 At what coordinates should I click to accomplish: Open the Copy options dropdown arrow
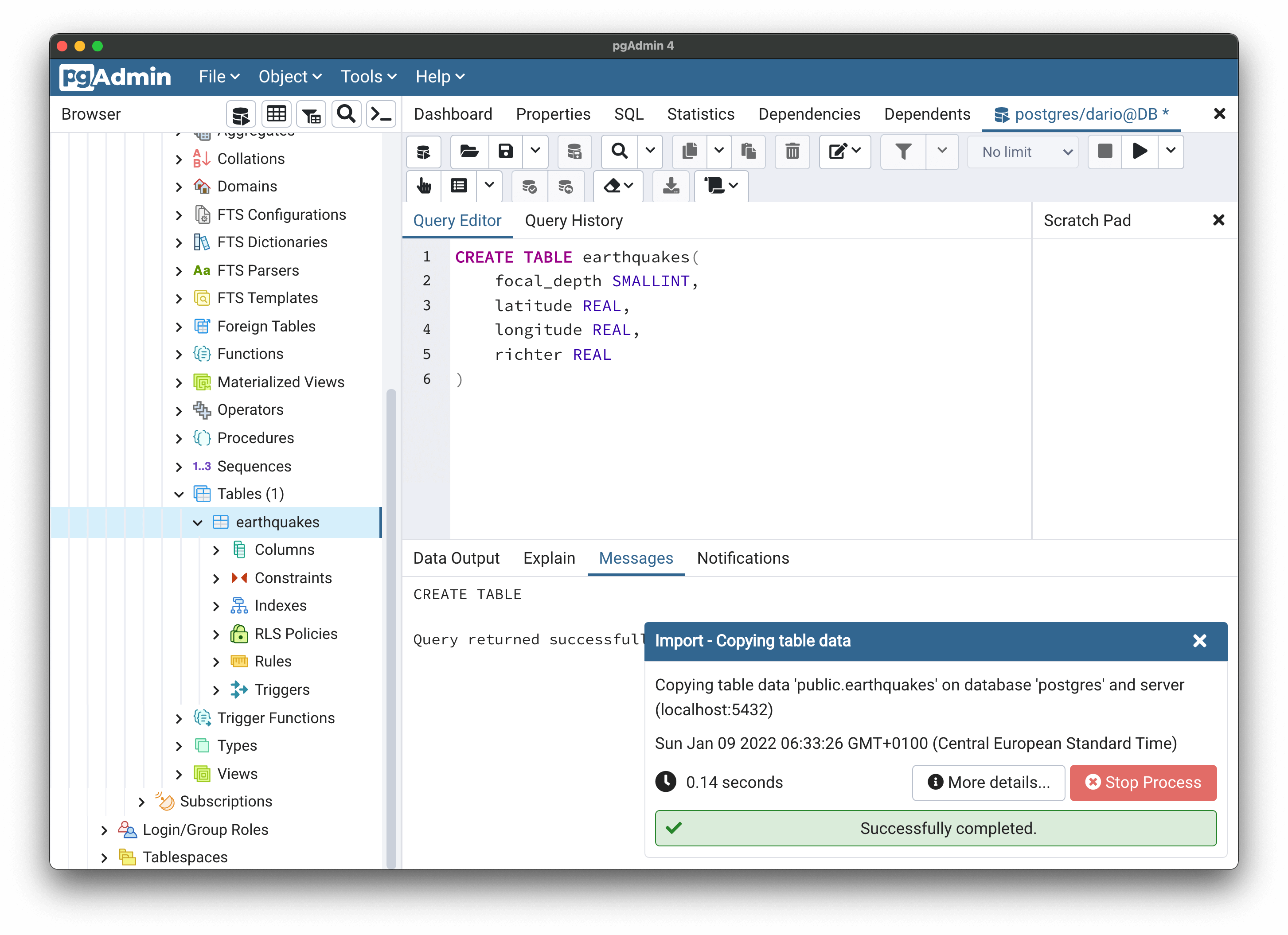(x=719, y=152)
